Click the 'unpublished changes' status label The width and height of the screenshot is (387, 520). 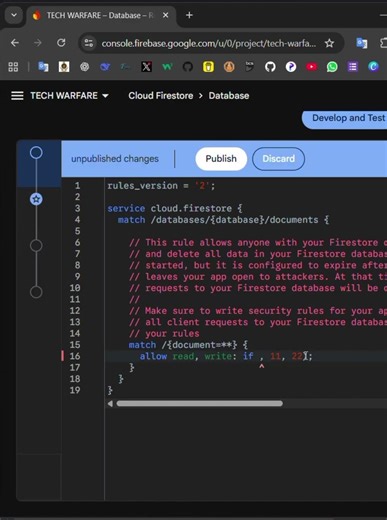tap(115, 159)
